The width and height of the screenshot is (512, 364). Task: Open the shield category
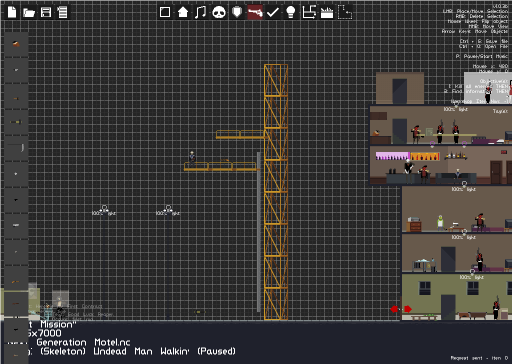tap(237, 12)
